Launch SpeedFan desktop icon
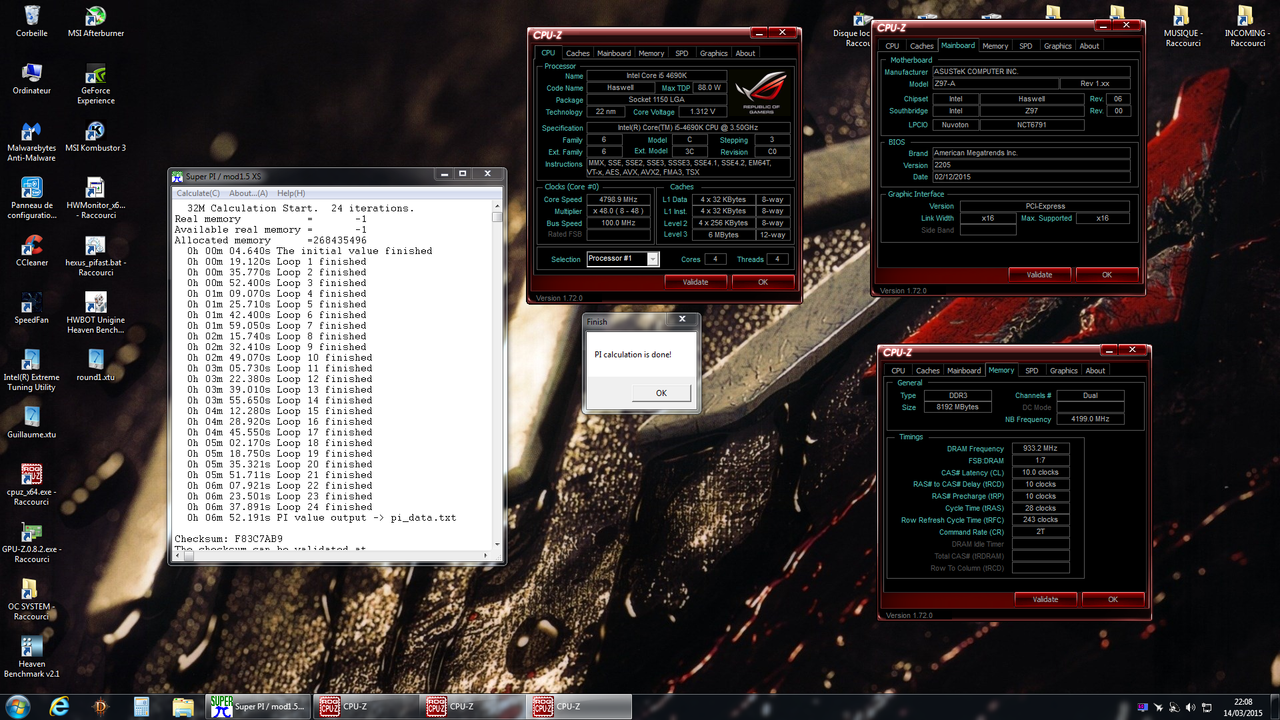 31,309
